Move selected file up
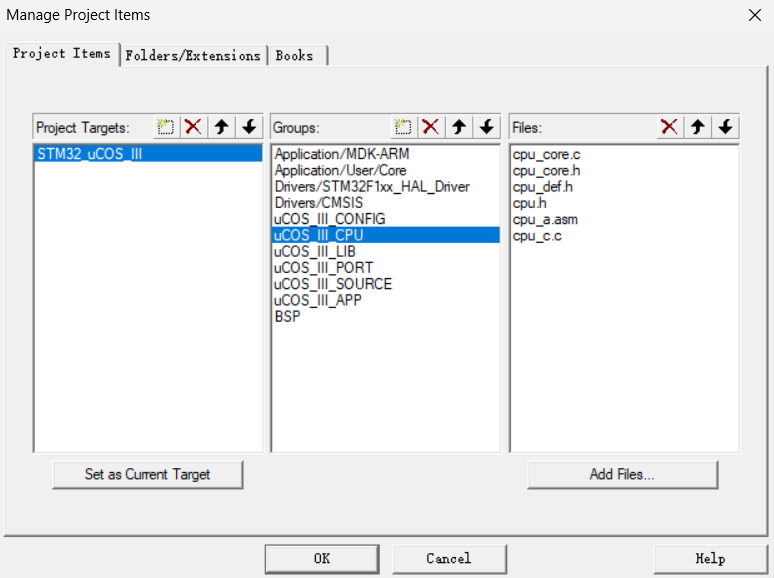774x578 pixels. click(697, 127)
